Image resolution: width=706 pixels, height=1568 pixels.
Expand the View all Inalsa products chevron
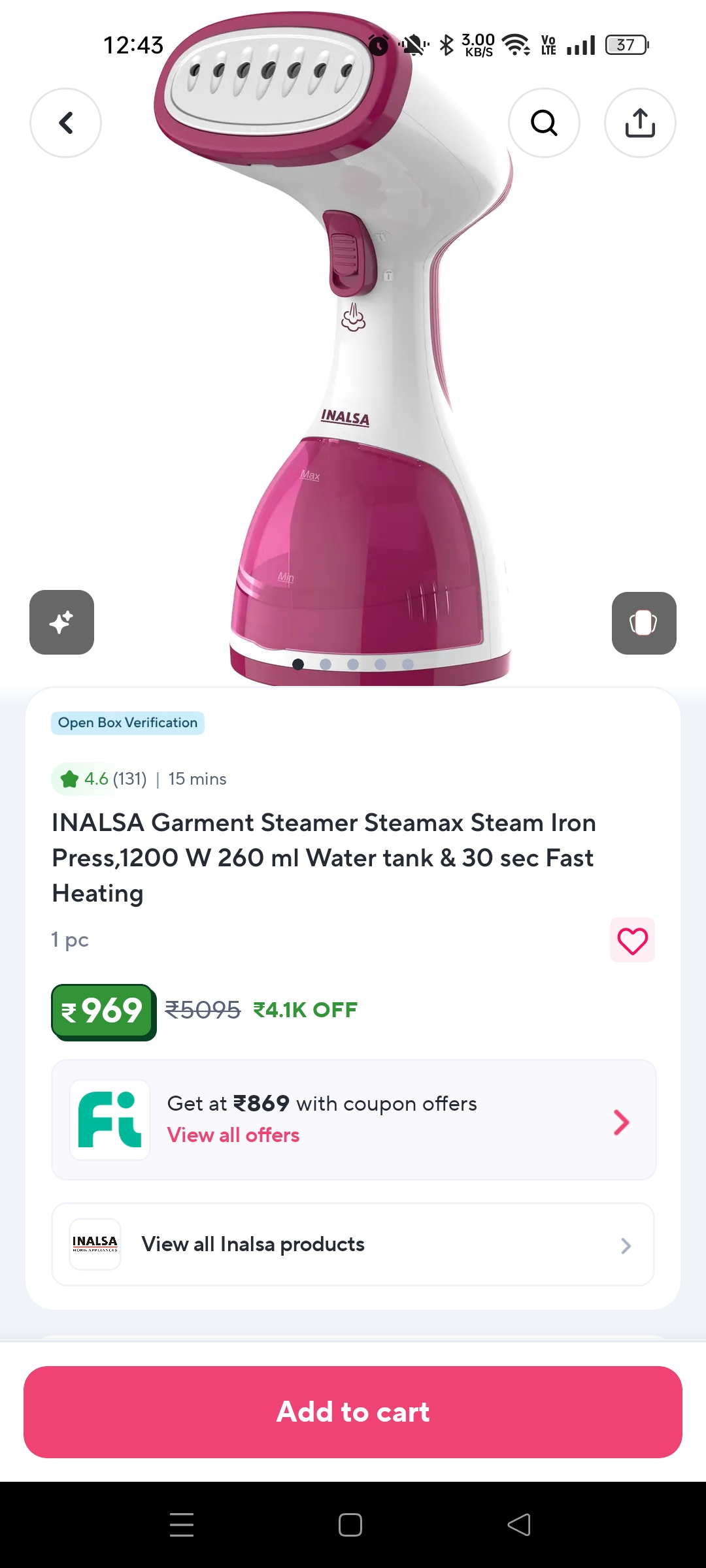click(625, 1244)
